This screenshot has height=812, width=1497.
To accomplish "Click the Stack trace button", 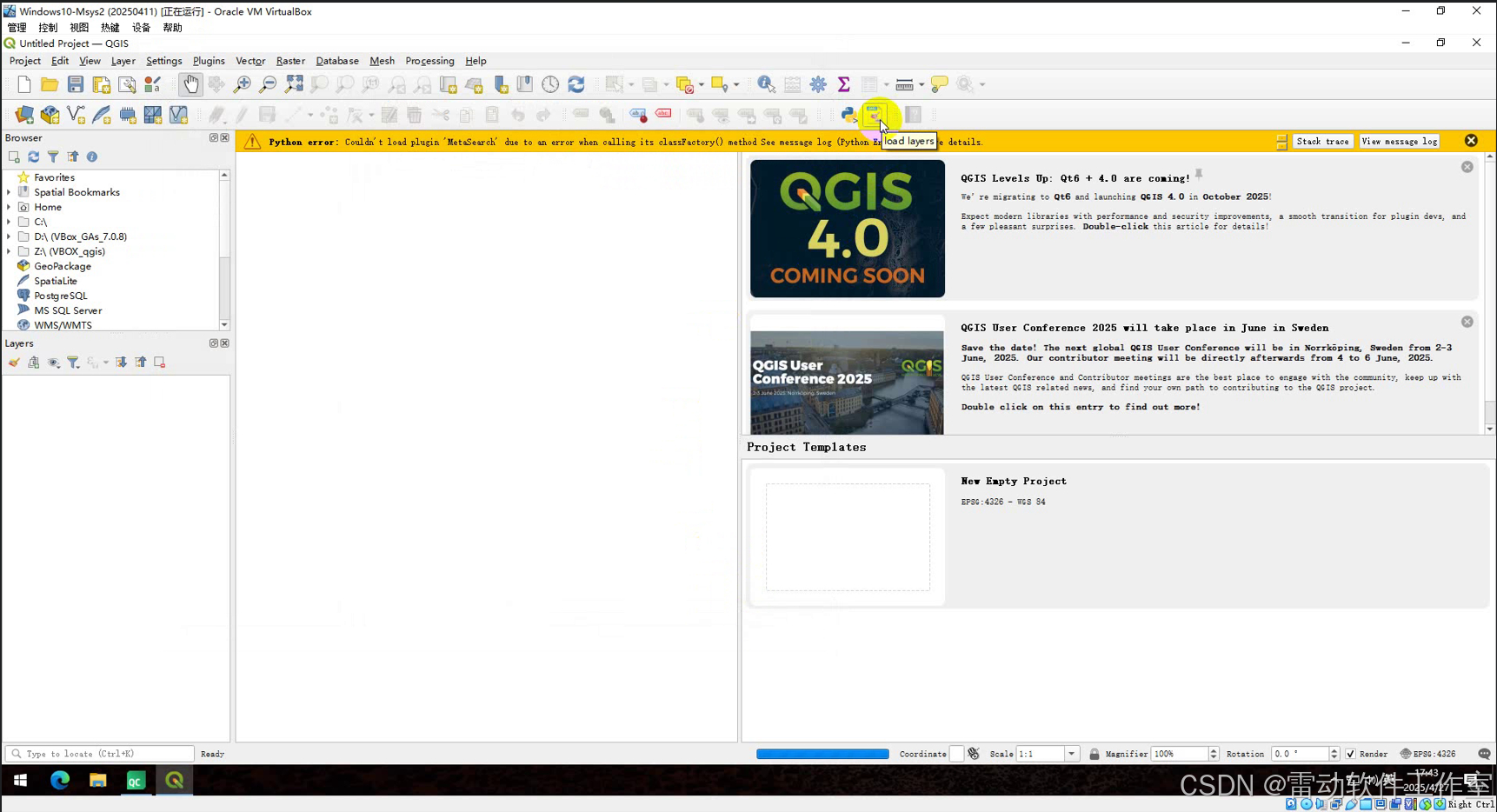I will point(1322,141).
